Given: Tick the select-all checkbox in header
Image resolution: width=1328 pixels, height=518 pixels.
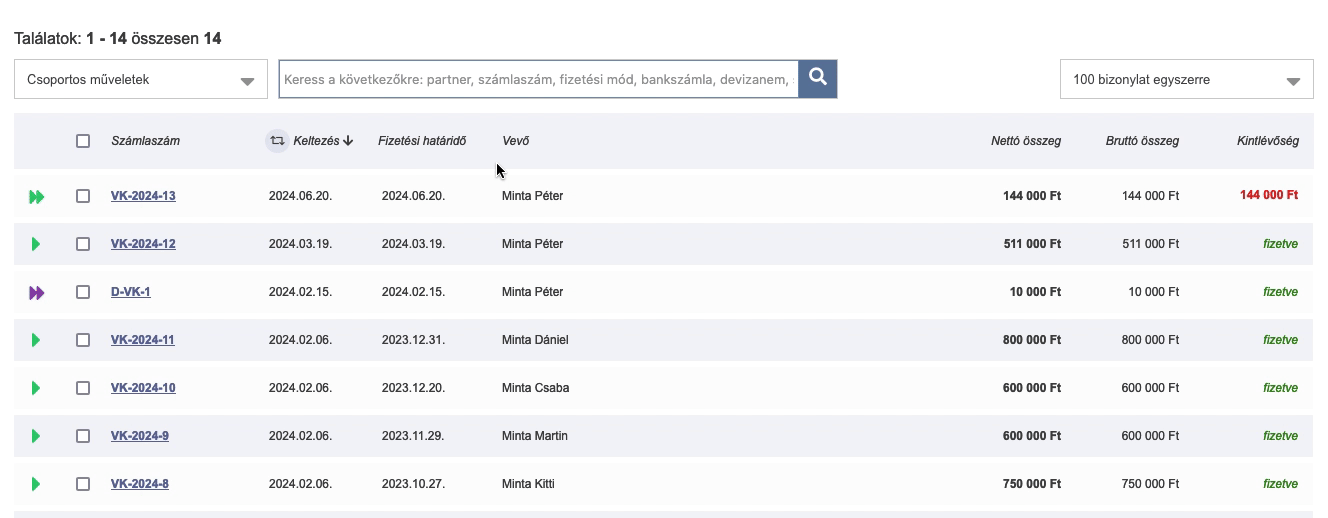Looking at the screenshot, I should click(x=83, y=141).
